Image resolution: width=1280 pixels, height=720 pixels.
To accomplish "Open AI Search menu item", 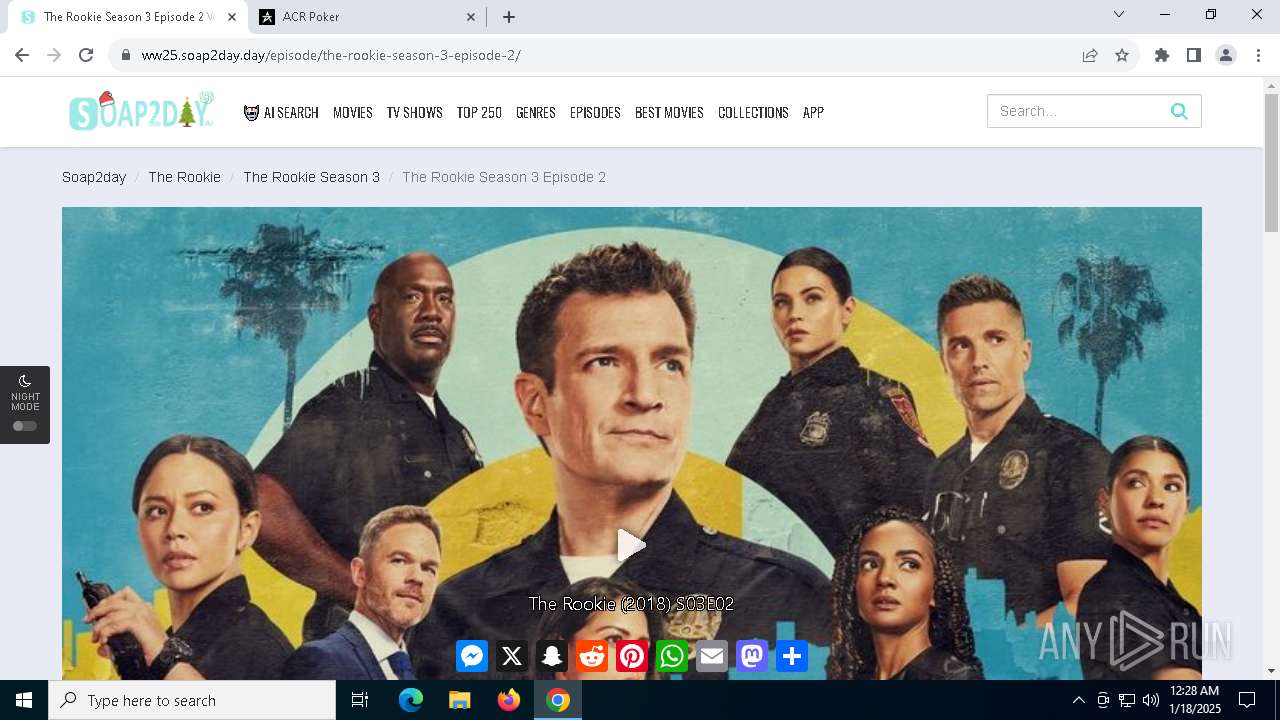I will 281,113.
